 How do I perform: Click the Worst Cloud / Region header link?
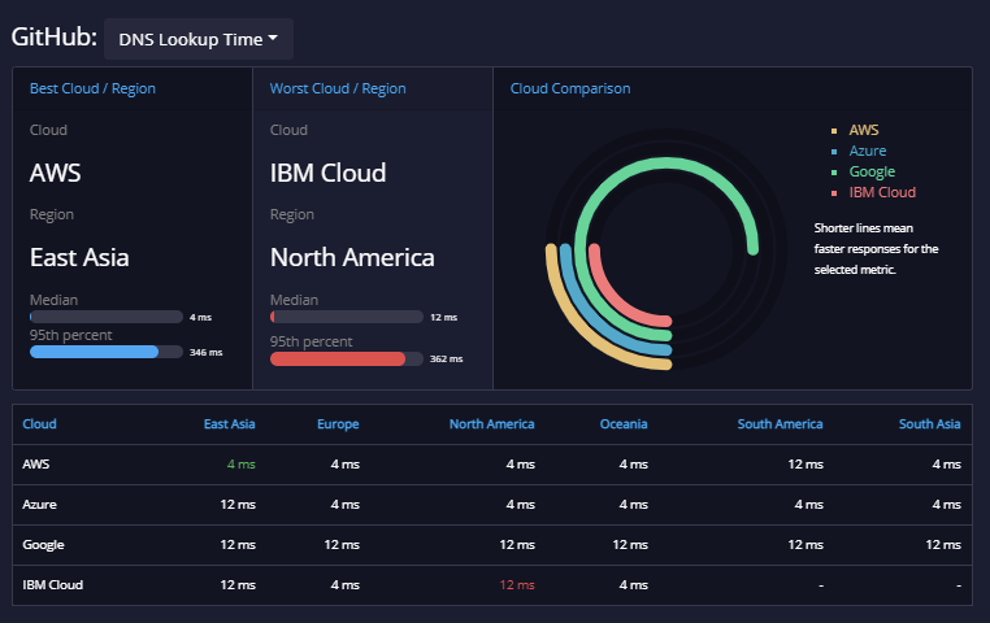pos(338,88)
